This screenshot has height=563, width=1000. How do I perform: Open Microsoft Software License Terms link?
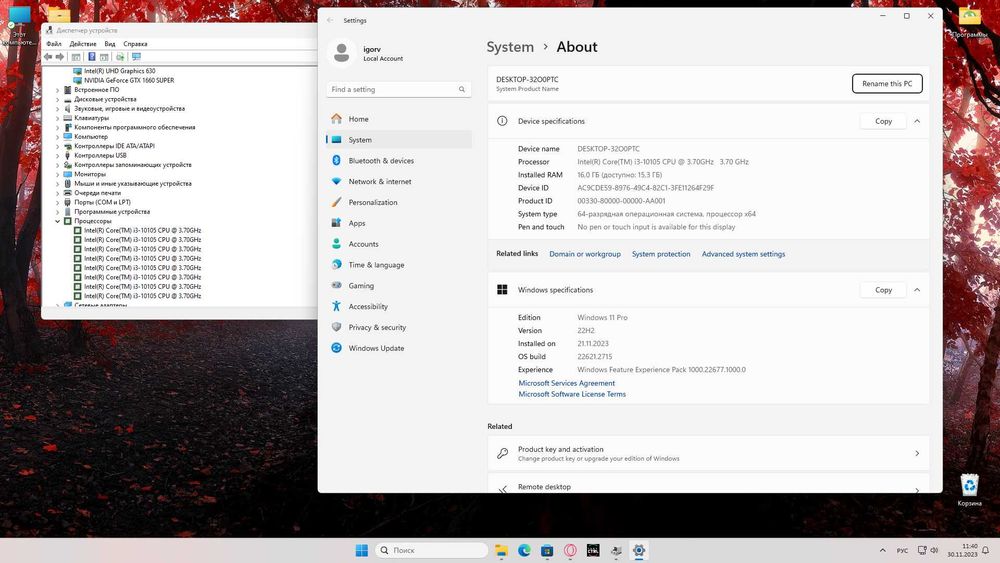coord(572,394)
